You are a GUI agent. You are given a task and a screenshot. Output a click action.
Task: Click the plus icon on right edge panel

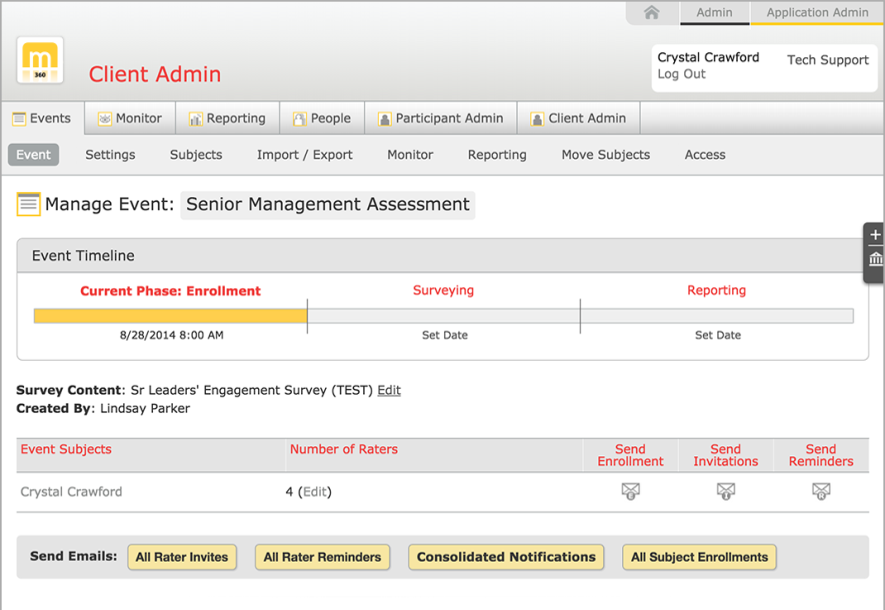click(x=875, y=236)
